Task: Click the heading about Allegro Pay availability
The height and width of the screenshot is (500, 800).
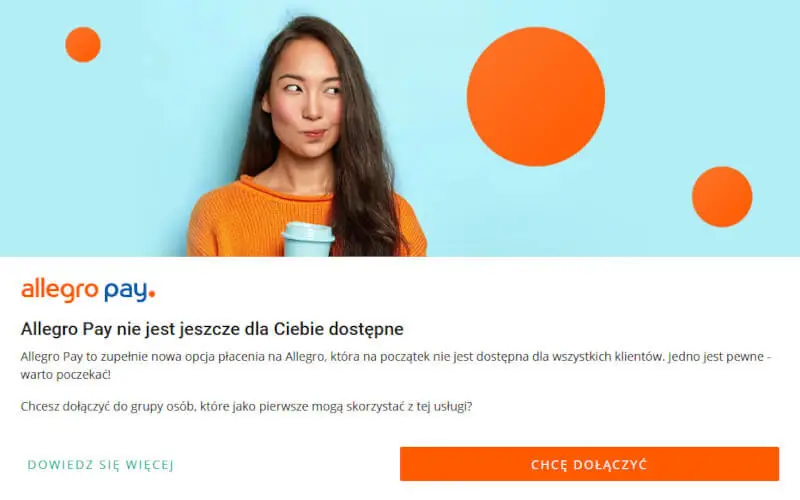Action: click(x=212, y=329)
